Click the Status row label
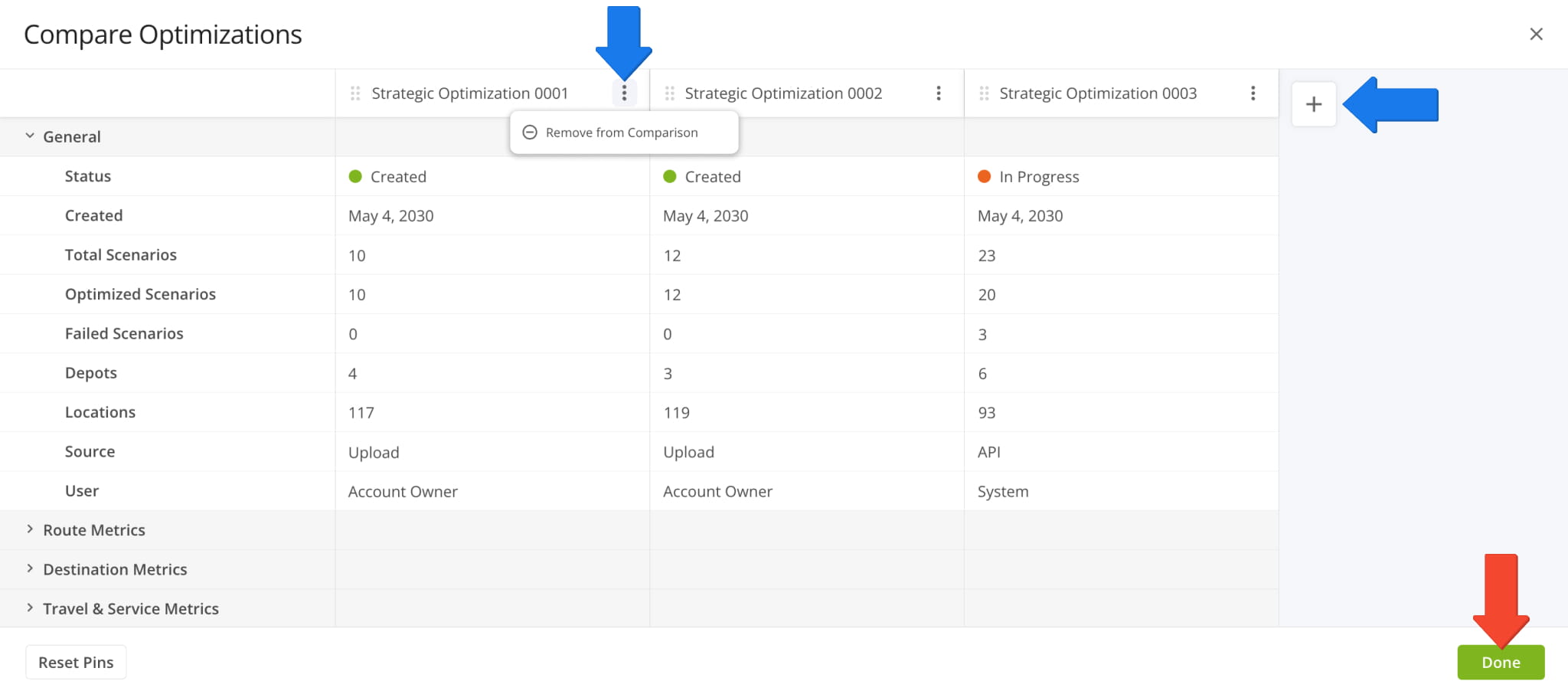The image size is (1568, 691). [87, 176]
